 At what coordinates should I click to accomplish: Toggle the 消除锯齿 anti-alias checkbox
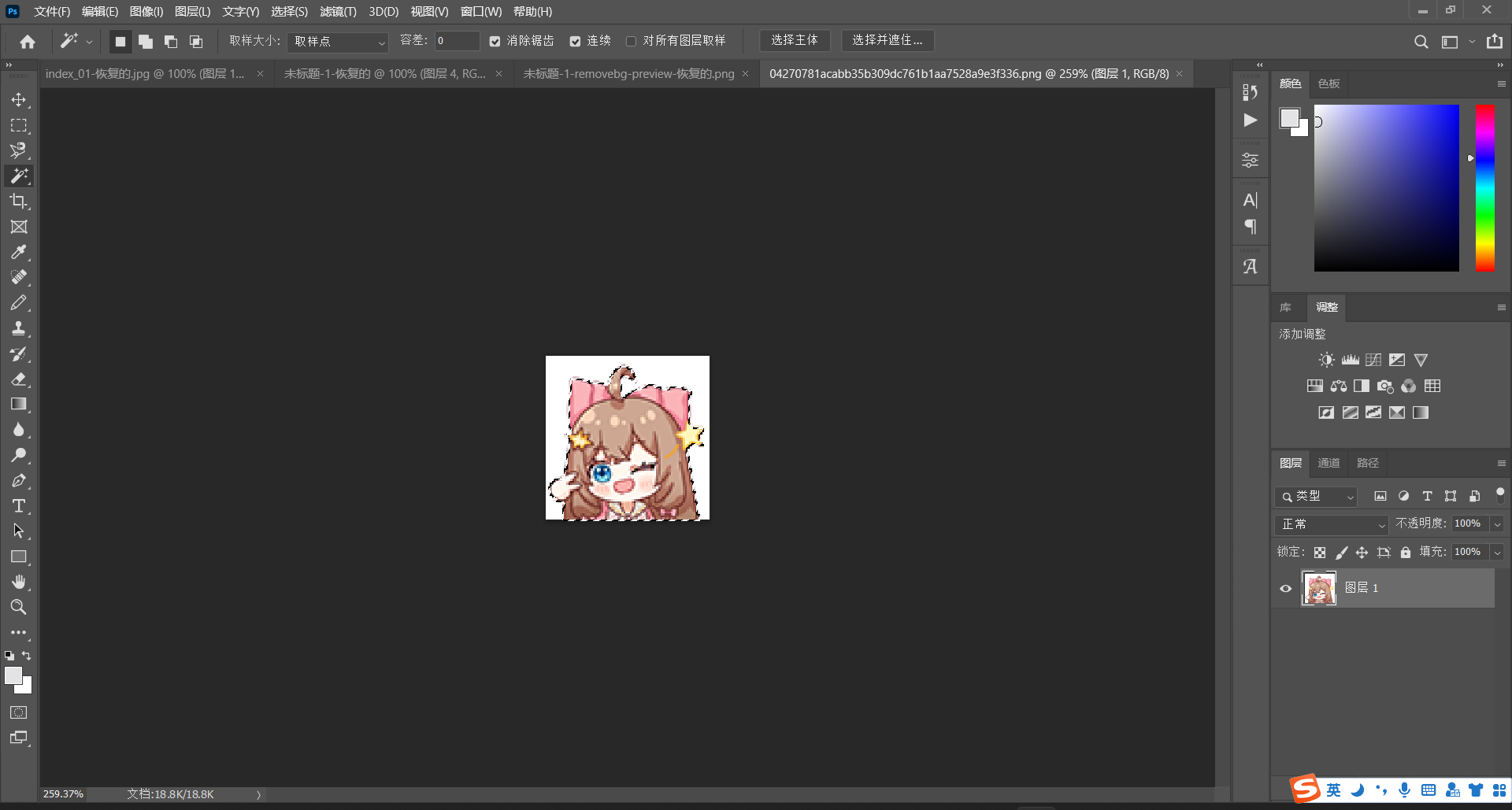click(x=495, y=42)
